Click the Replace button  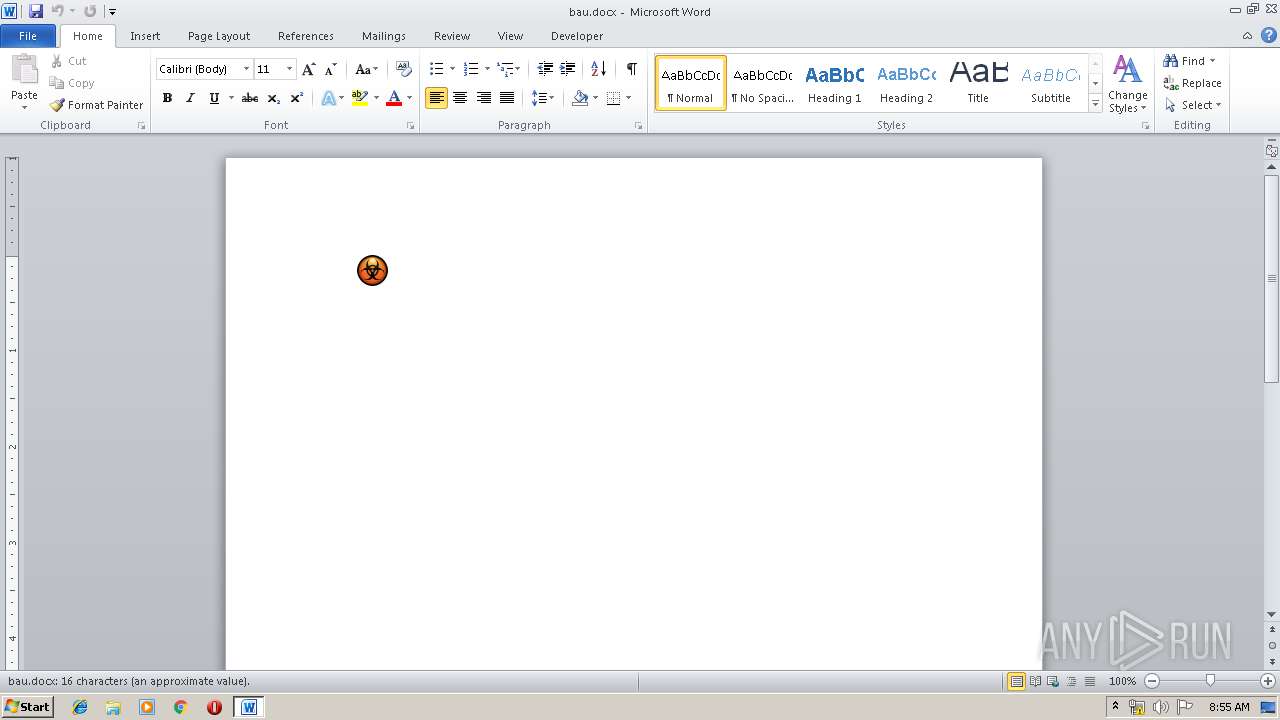tap(1192, 83)
